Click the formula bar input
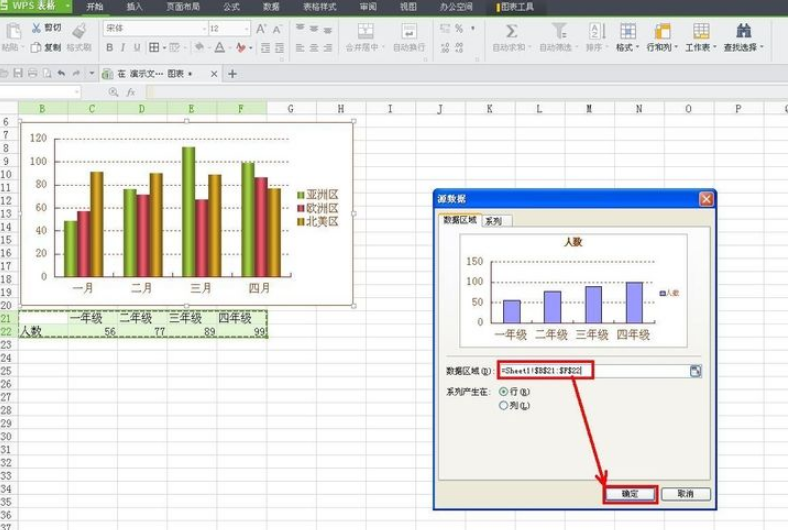788x530 pixels. pyautogui.click(x=466, y=92)
